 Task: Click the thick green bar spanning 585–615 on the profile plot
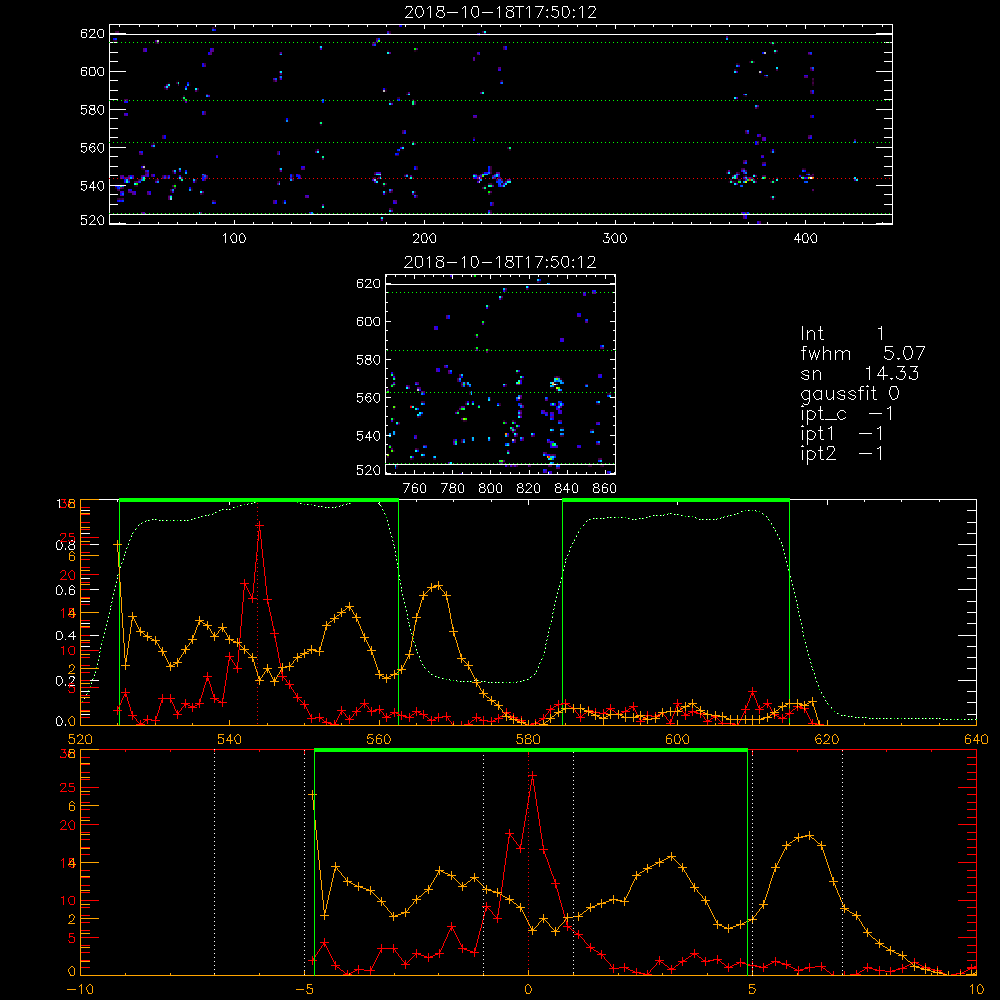[676, 500]
